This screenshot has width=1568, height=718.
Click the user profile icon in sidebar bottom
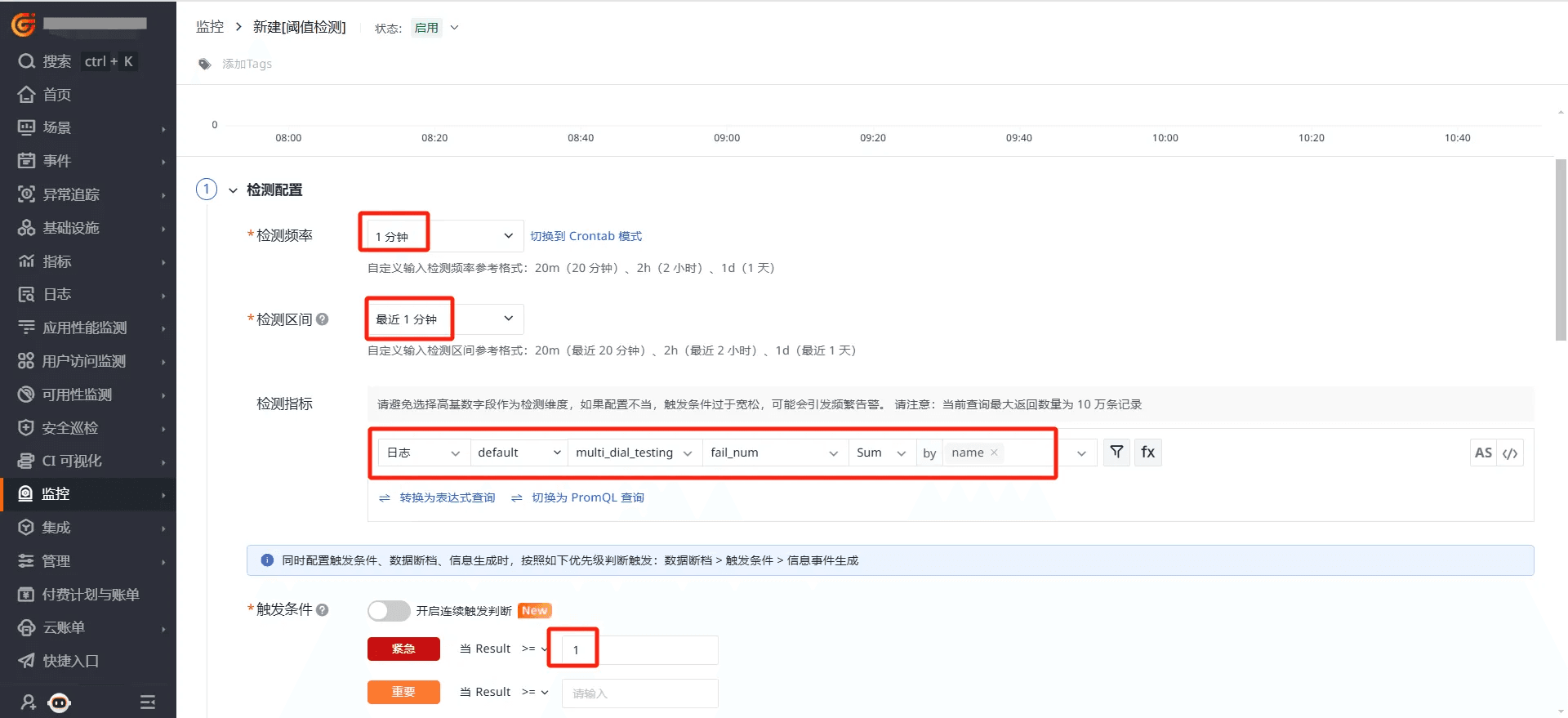(x=29, y=702)
